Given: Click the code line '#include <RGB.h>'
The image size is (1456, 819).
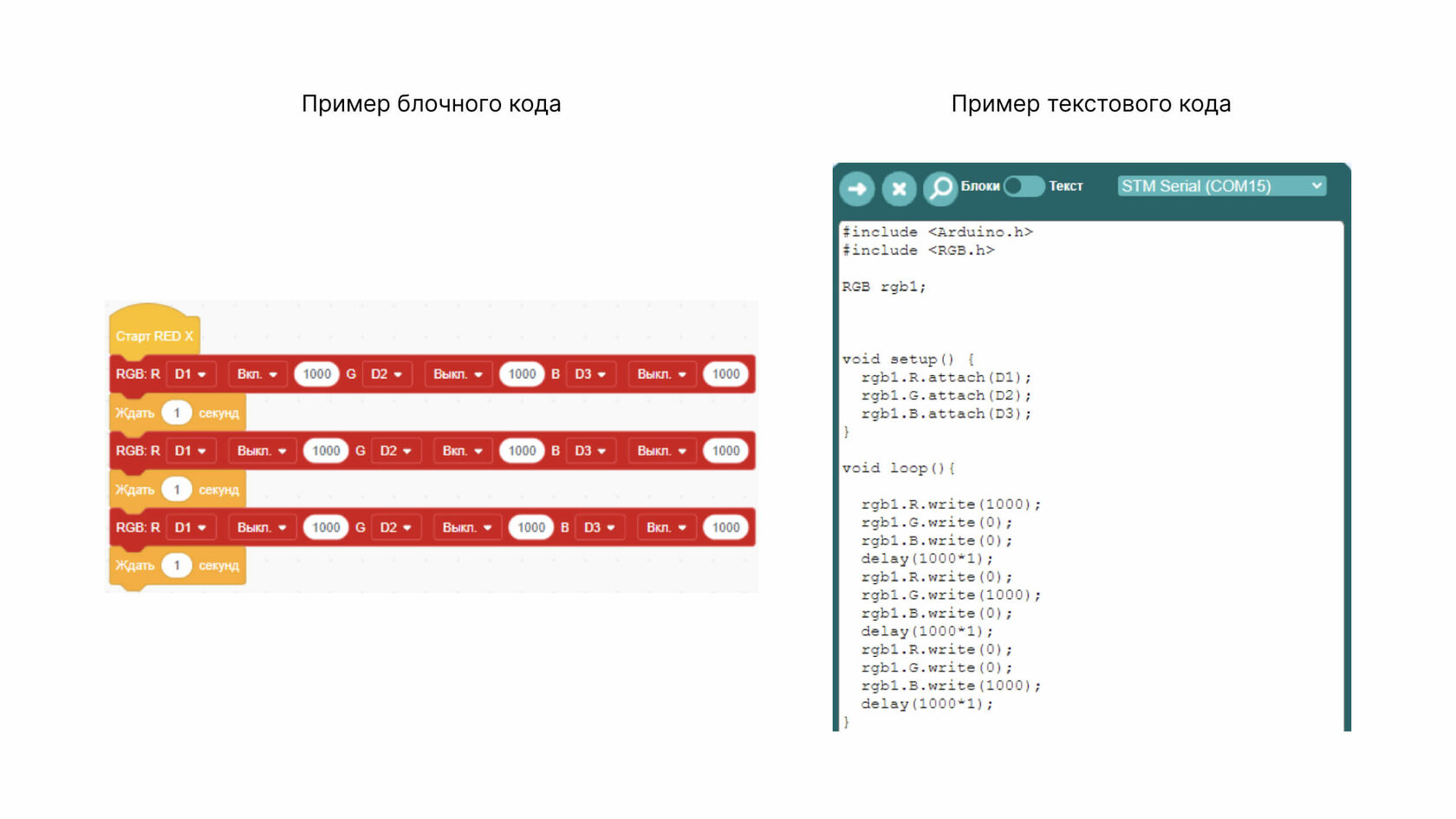Looking at the screenshot, I should pos(919,250).
